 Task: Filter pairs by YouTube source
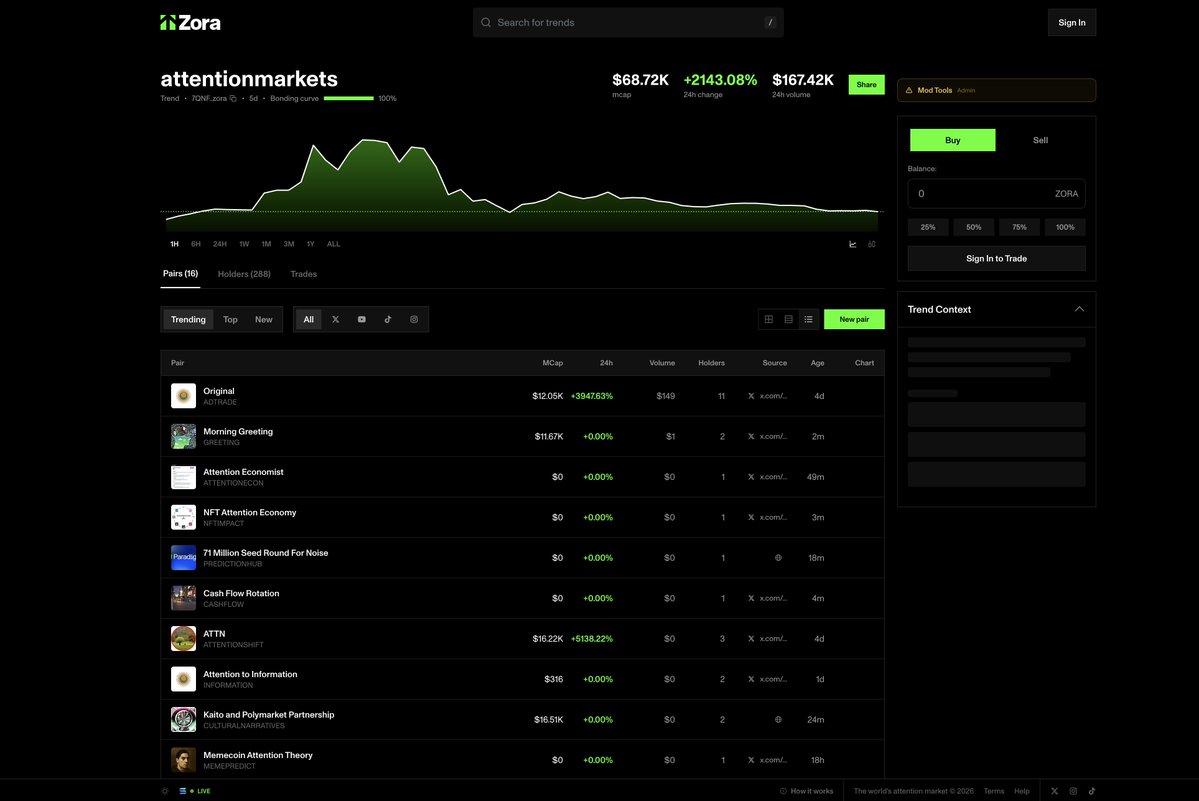click(362, 319)
